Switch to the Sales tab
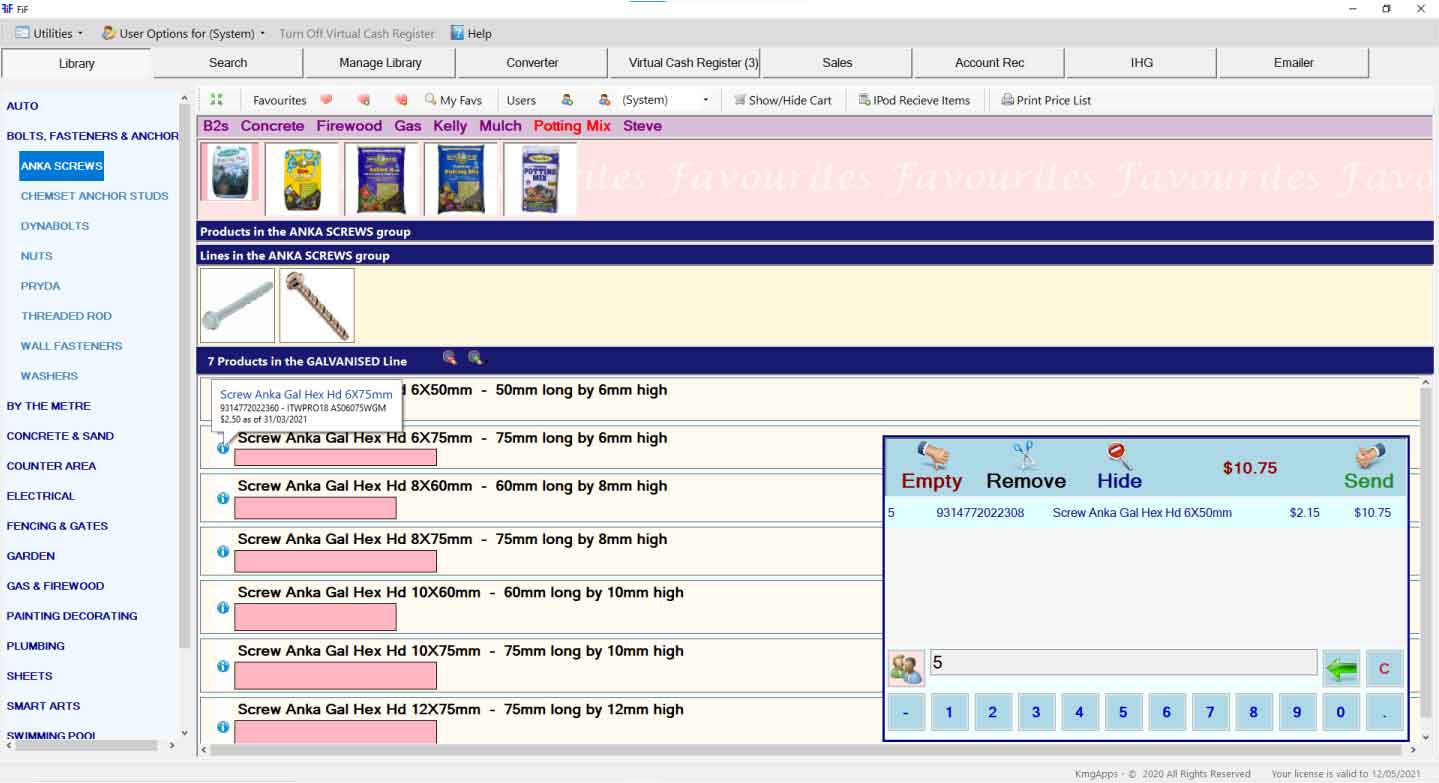The height and width of the screenshot is (783, 1439). (x=837, y=63)
